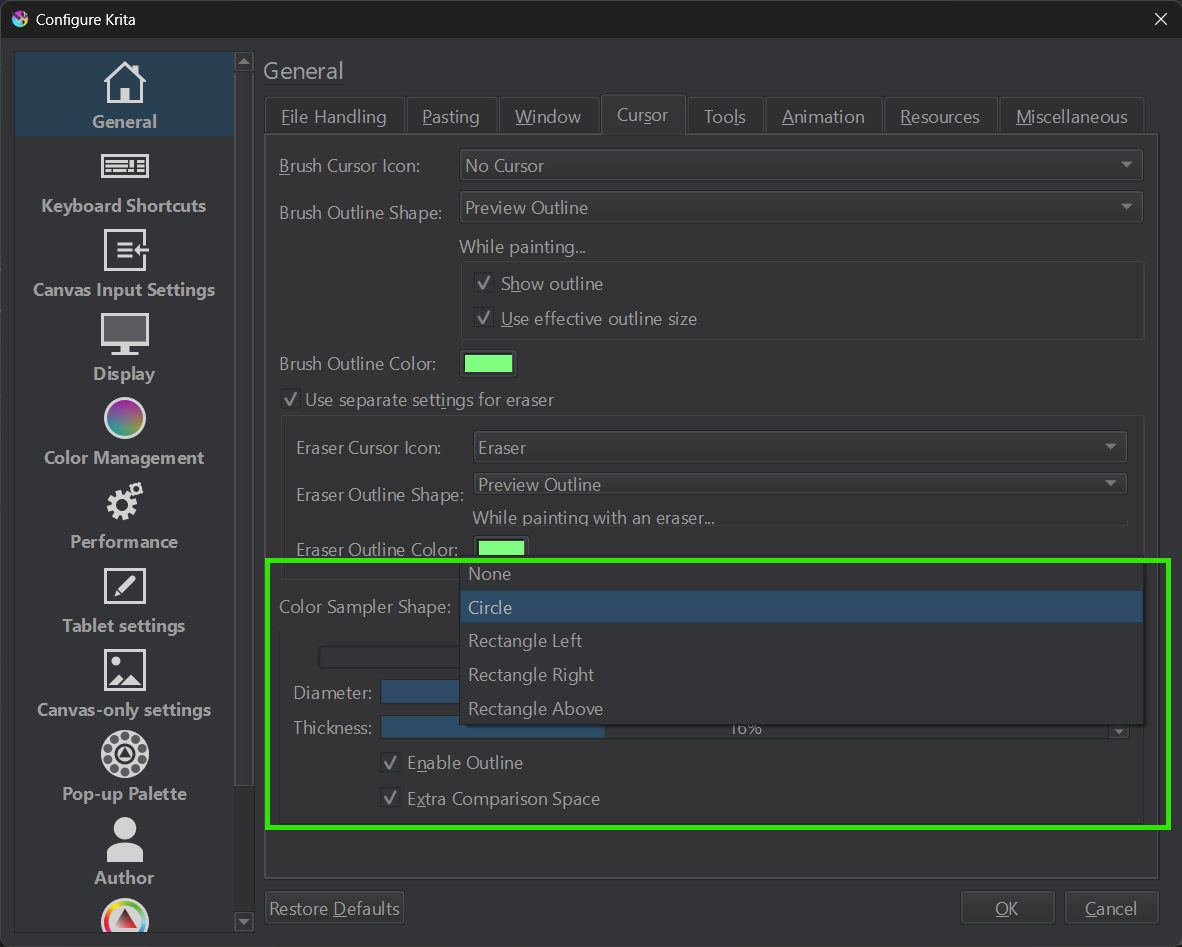
Task: Click the Restore Defaults button
Action: (x=334, y=909)
